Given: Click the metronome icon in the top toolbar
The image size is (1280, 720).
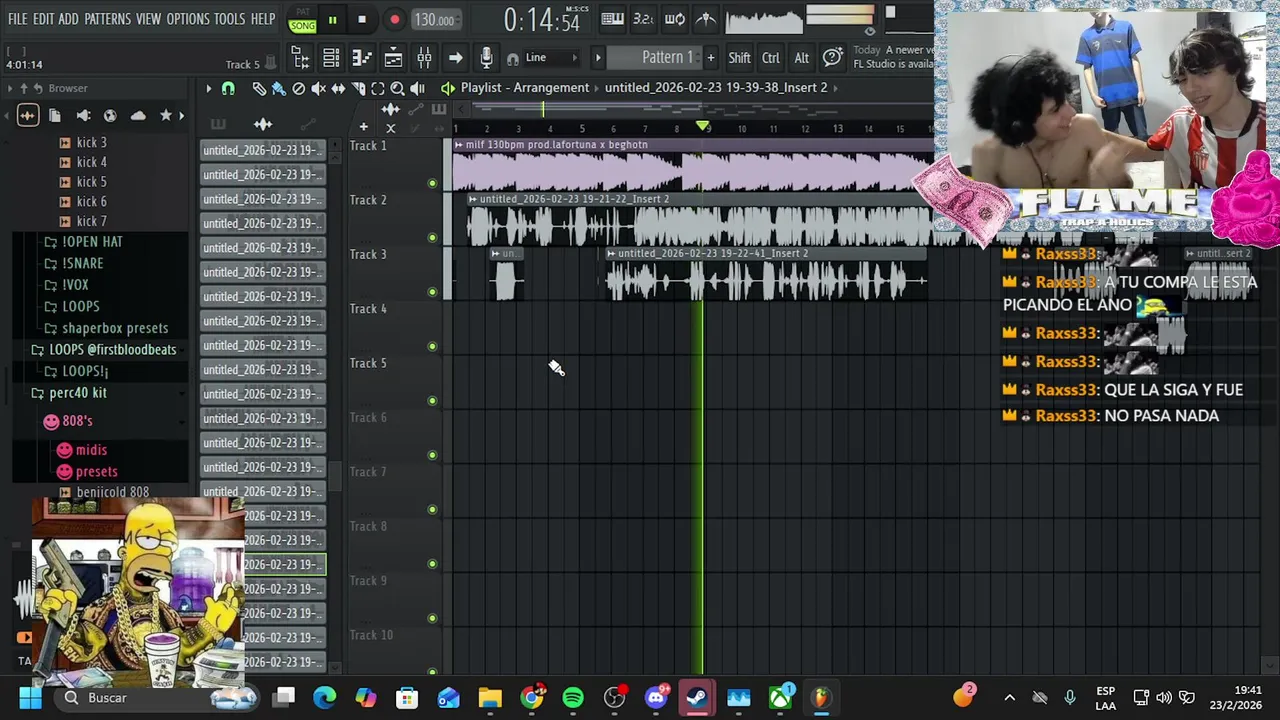Looking at the screenshot, I should click(706, 19).
